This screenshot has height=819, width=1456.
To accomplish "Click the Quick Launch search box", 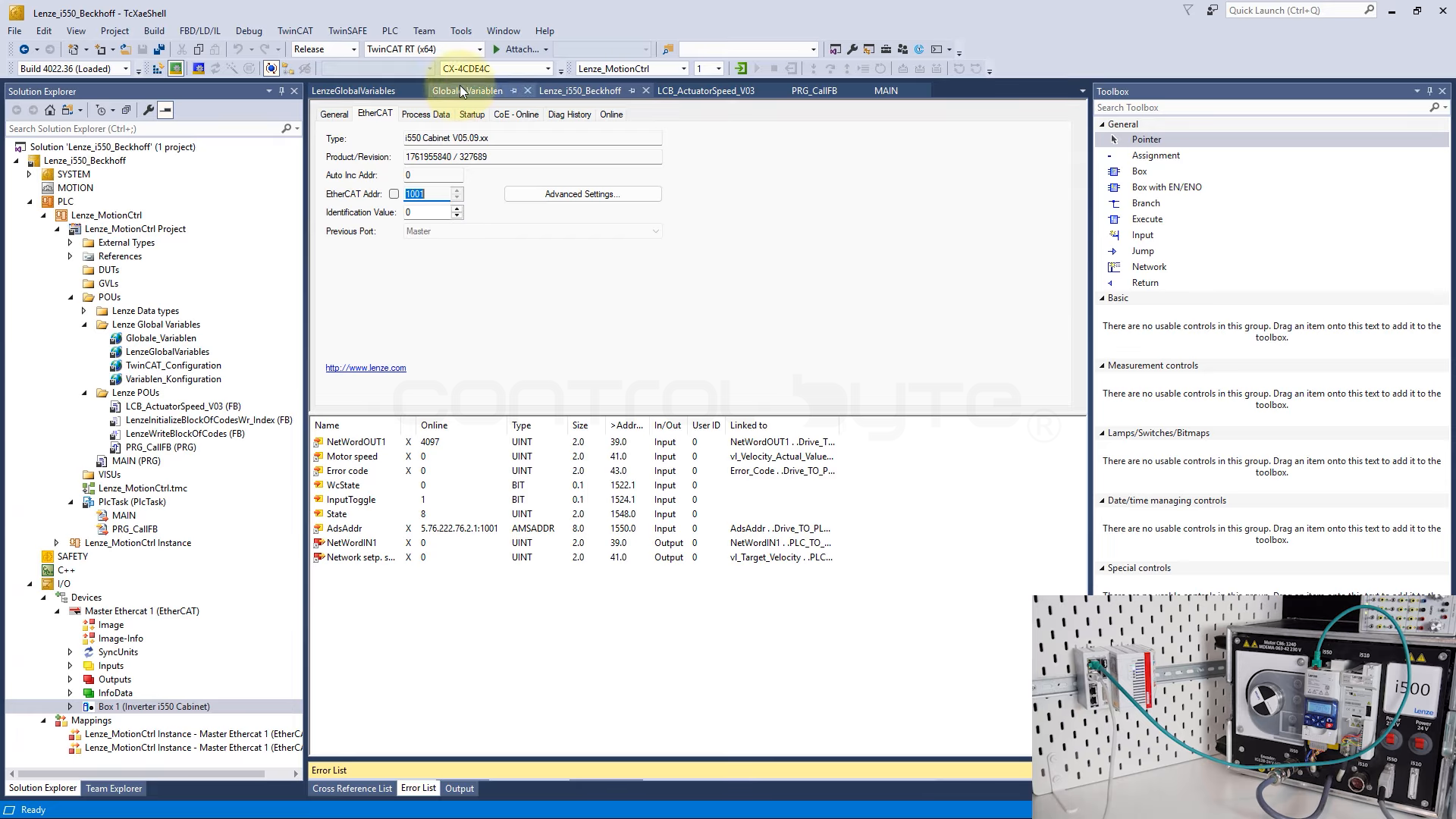I will pyautogui.click(x=1300, y=11).
